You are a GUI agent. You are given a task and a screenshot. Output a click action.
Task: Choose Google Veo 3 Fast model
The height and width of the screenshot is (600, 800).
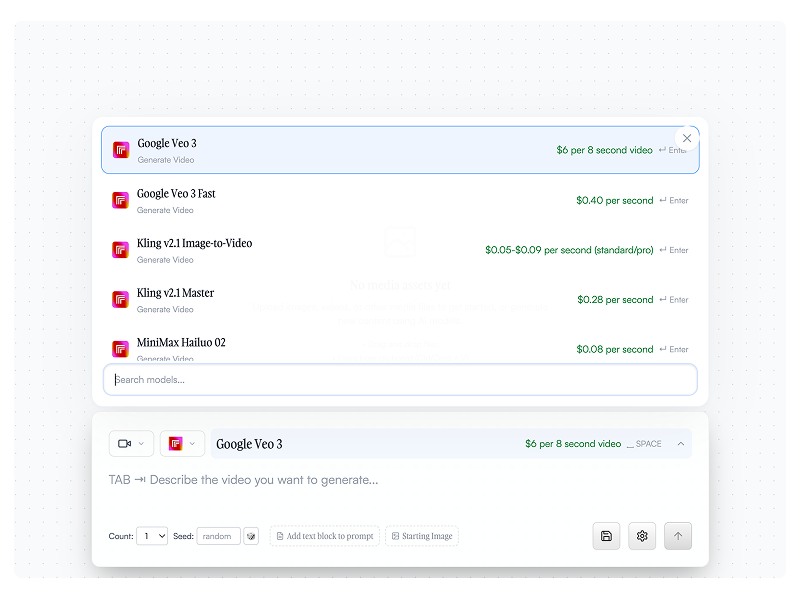[400, 201]
